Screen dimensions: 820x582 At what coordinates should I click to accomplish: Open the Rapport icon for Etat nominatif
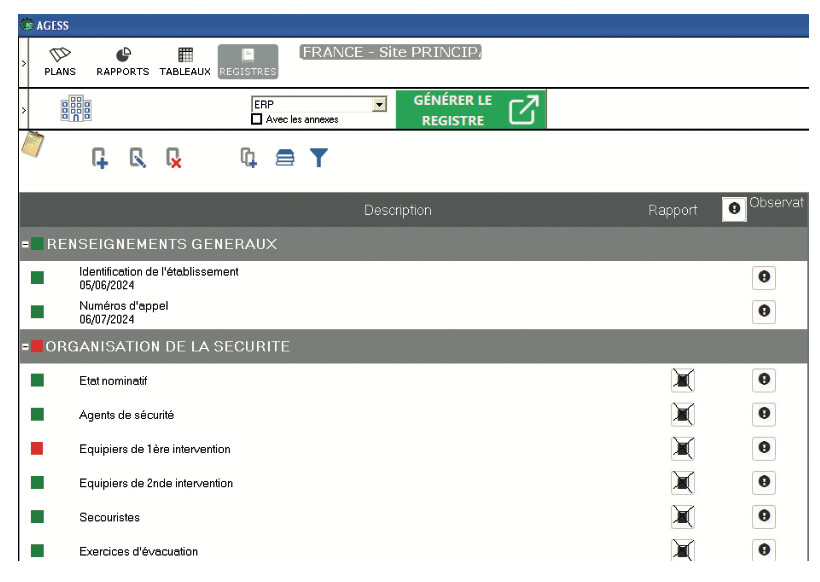click(684, 380)
